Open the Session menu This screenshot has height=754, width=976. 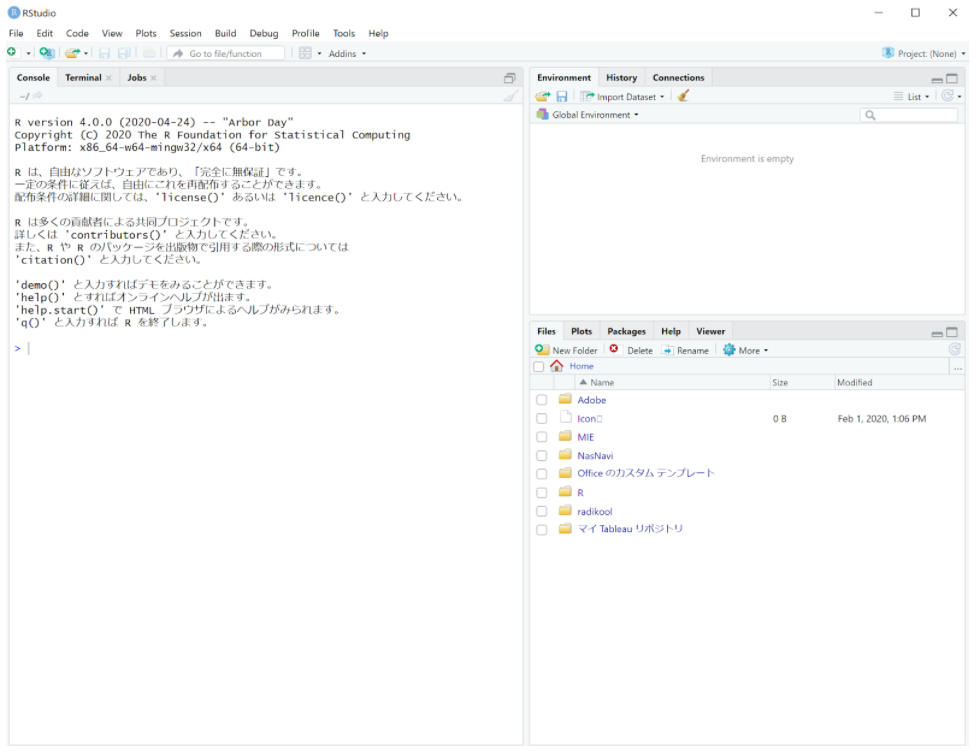[185, 33]
